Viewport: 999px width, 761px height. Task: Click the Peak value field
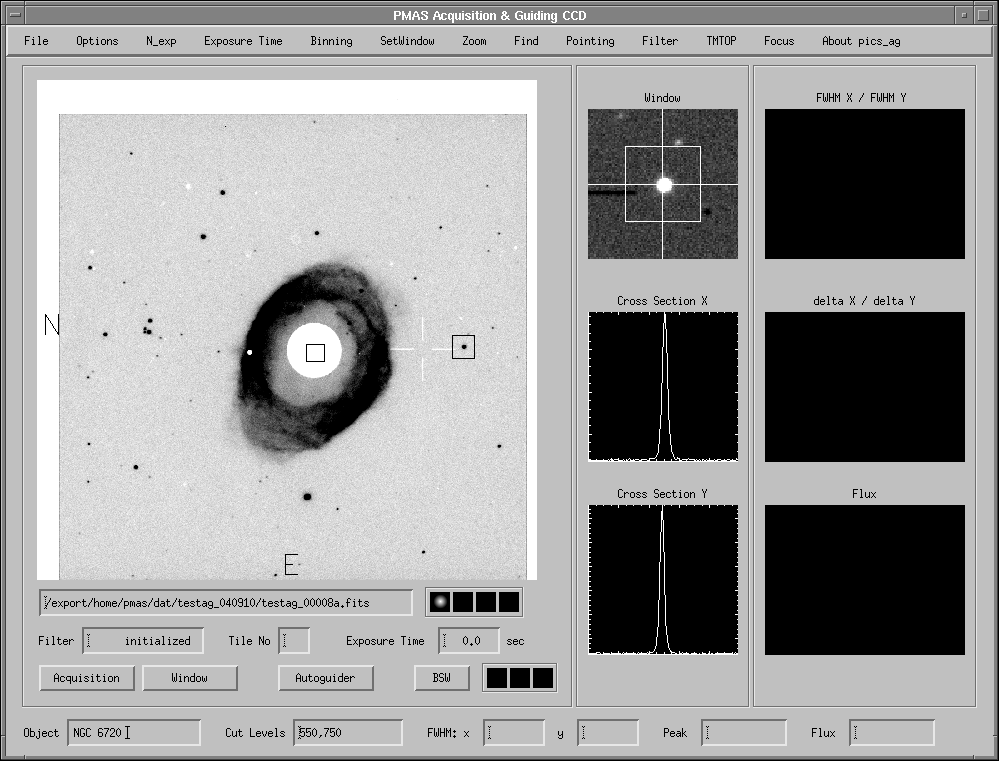coord(744,733)
